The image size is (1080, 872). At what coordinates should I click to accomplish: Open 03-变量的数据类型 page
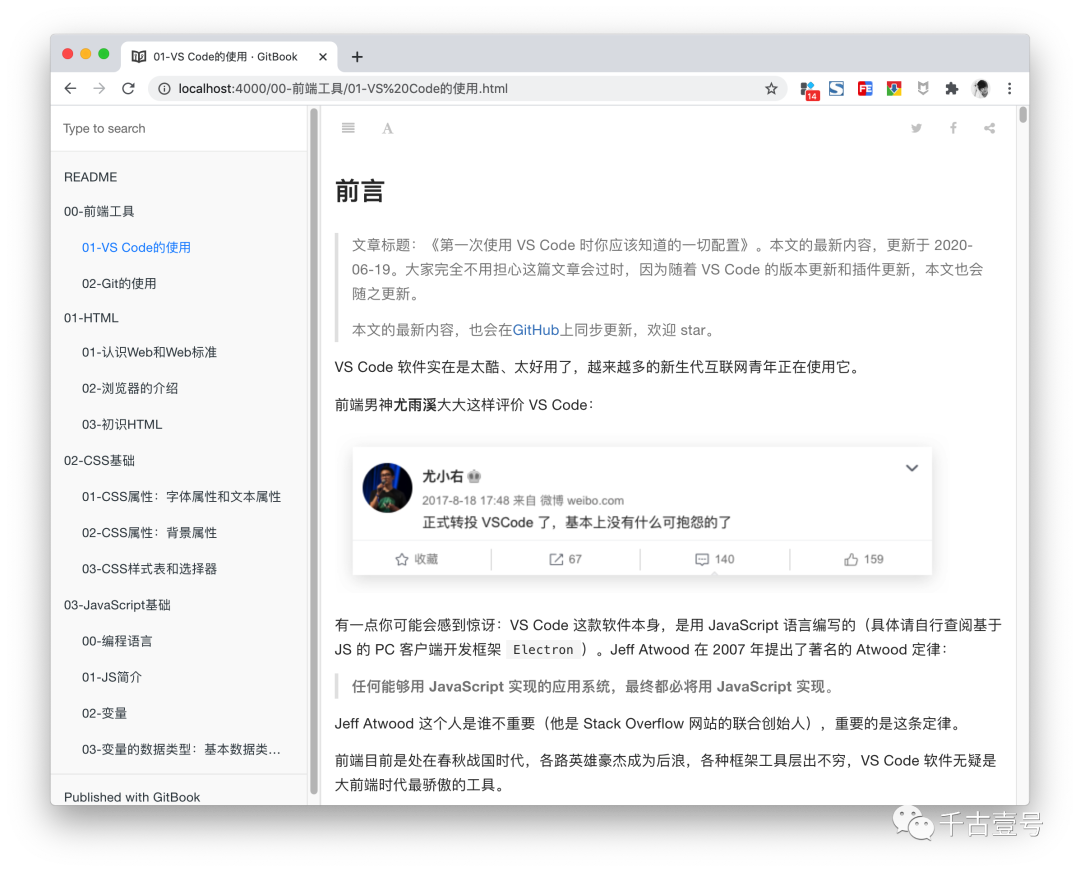181,749
